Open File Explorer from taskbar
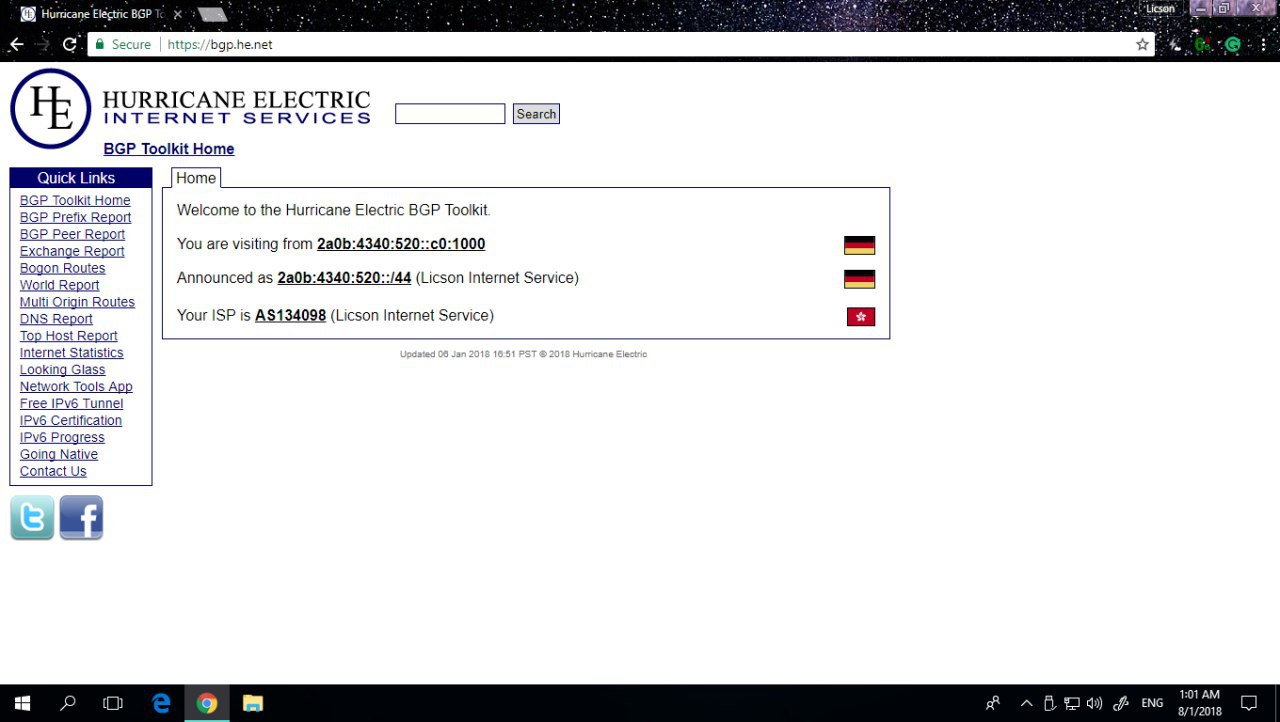The image size is (1280, 722). pyautogui.click(x=253, y=703)
